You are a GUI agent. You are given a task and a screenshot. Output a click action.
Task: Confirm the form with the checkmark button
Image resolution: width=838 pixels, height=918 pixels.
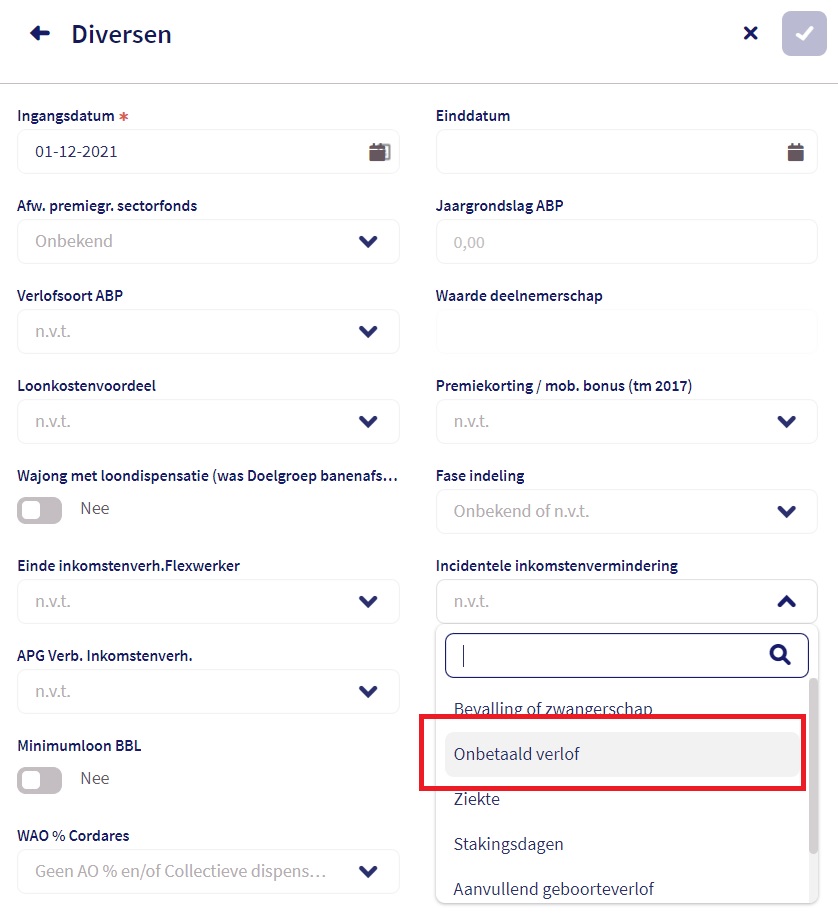804,34
